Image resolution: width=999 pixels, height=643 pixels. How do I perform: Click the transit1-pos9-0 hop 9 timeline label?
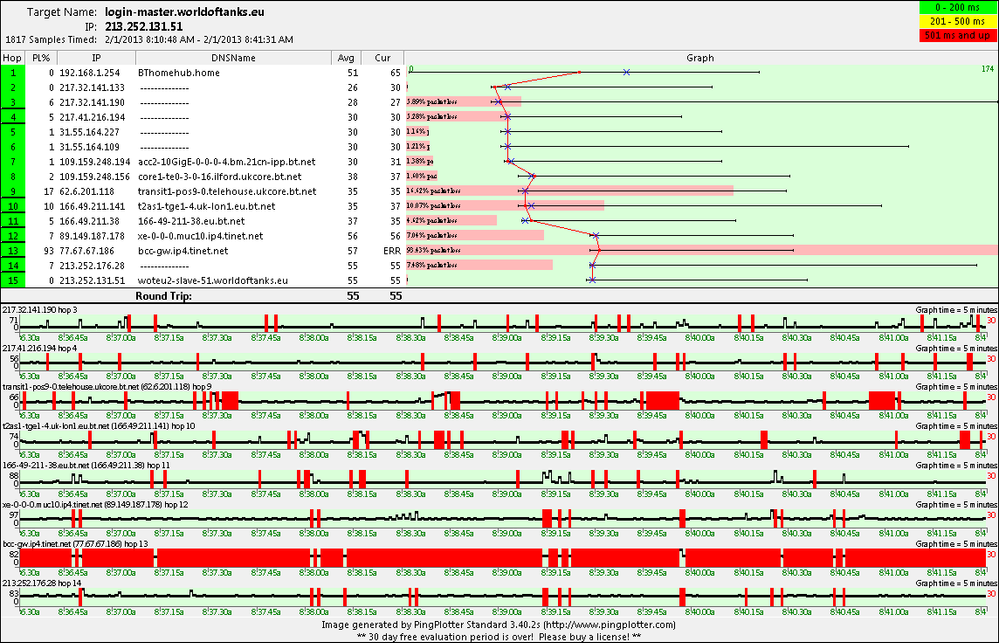pos(107,387)
